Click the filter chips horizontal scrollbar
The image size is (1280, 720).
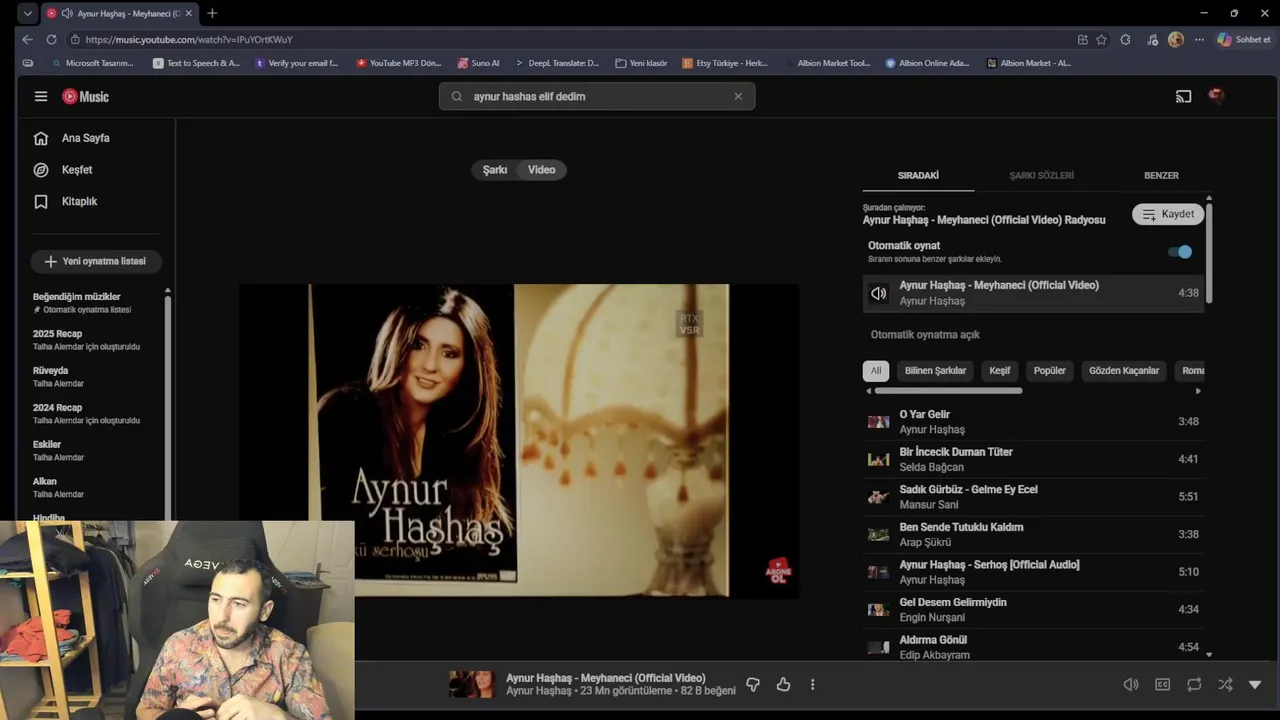(x=947, y=391)
